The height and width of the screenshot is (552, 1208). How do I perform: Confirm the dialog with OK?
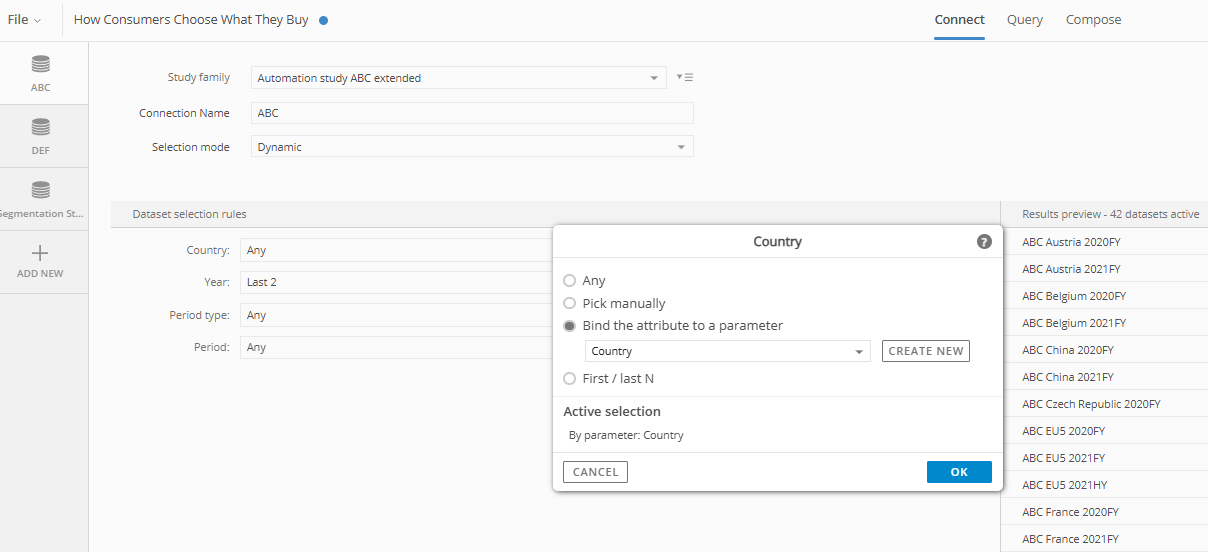[959, 472]
